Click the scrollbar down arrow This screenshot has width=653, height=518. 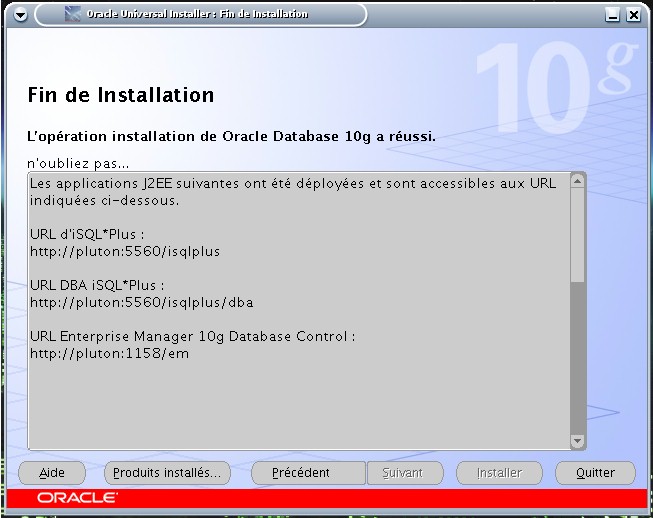[x=578, y=441]
